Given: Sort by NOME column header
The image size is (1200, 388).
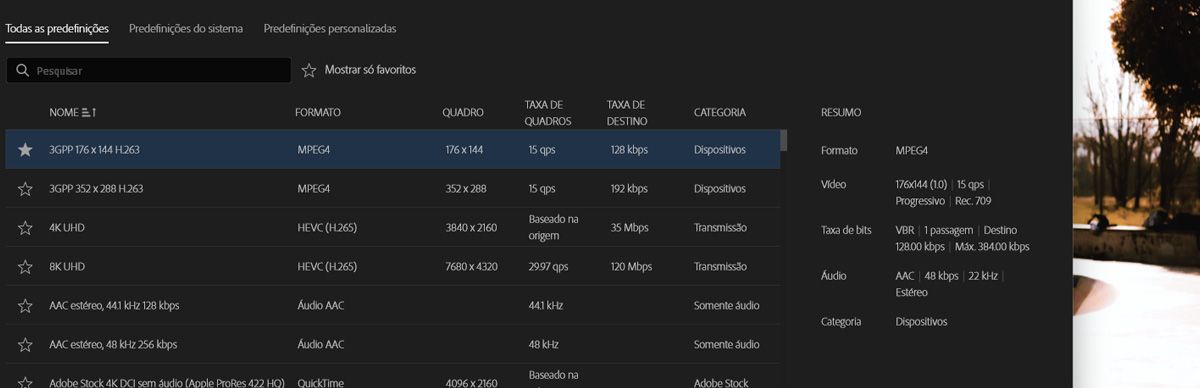Looking at the screenshot, I should (63, 112).
